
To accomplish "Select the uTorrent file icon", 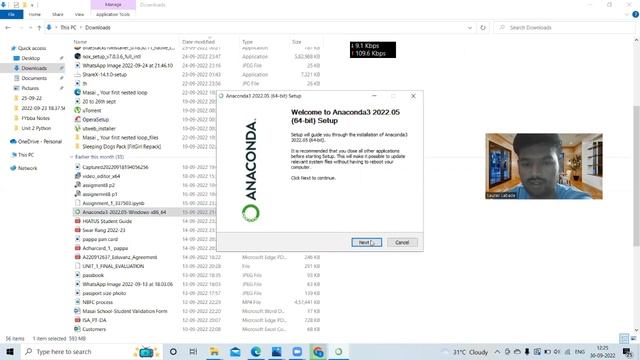I will (78, 110).
